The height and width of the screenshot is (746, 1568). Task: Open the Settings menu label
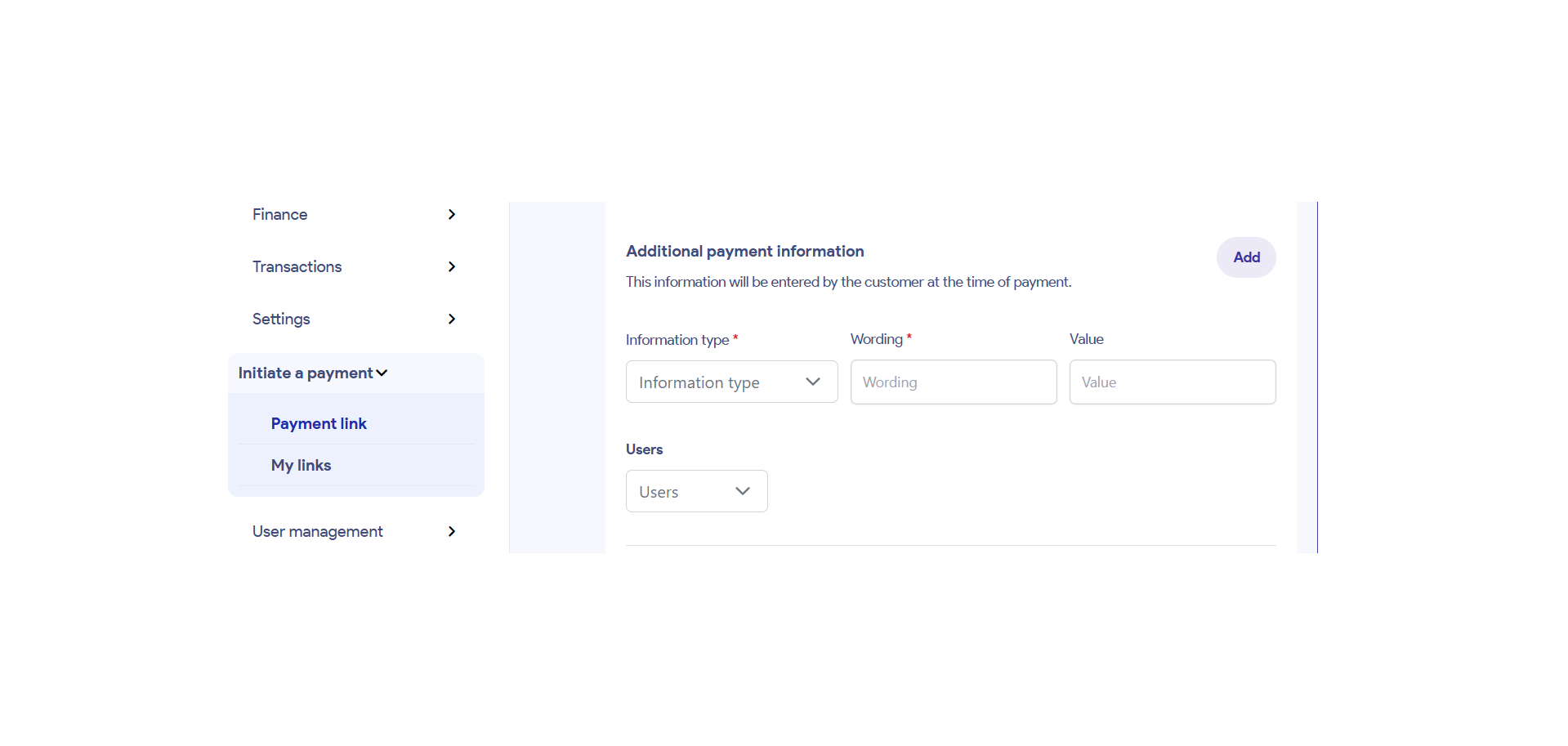[281, 319]
